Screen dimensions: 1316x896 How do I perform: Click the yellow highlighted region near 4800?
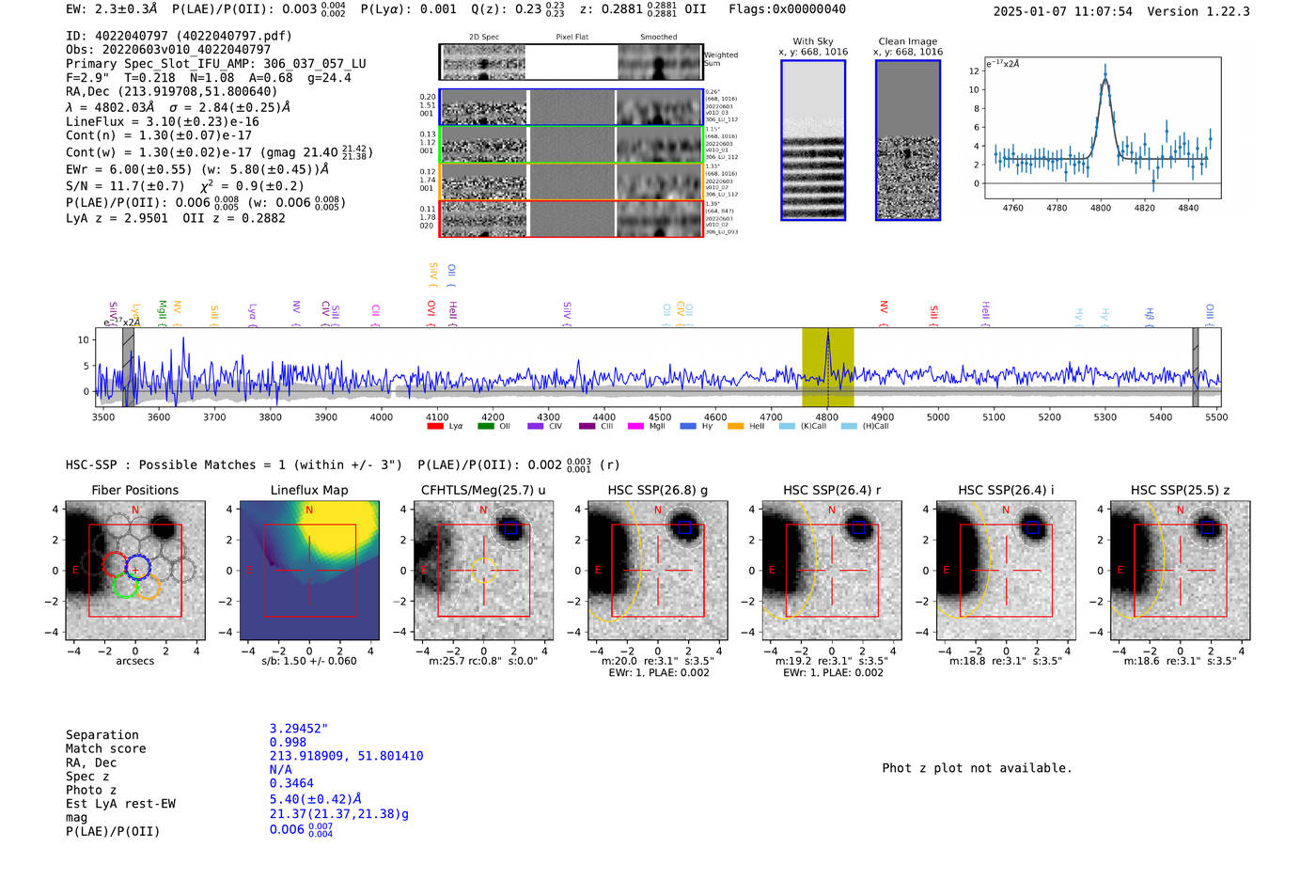click(x=827, y=367)
